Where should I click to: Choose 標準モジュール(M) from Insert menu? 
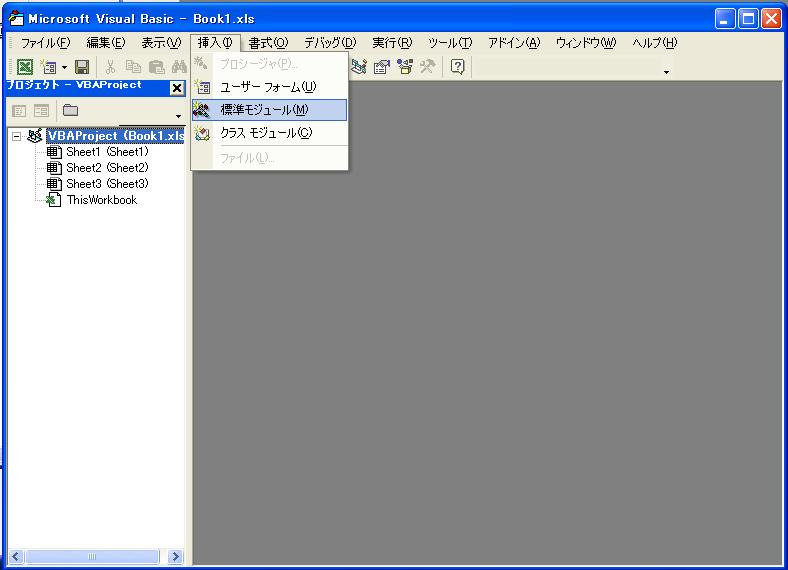click(270, 110)
